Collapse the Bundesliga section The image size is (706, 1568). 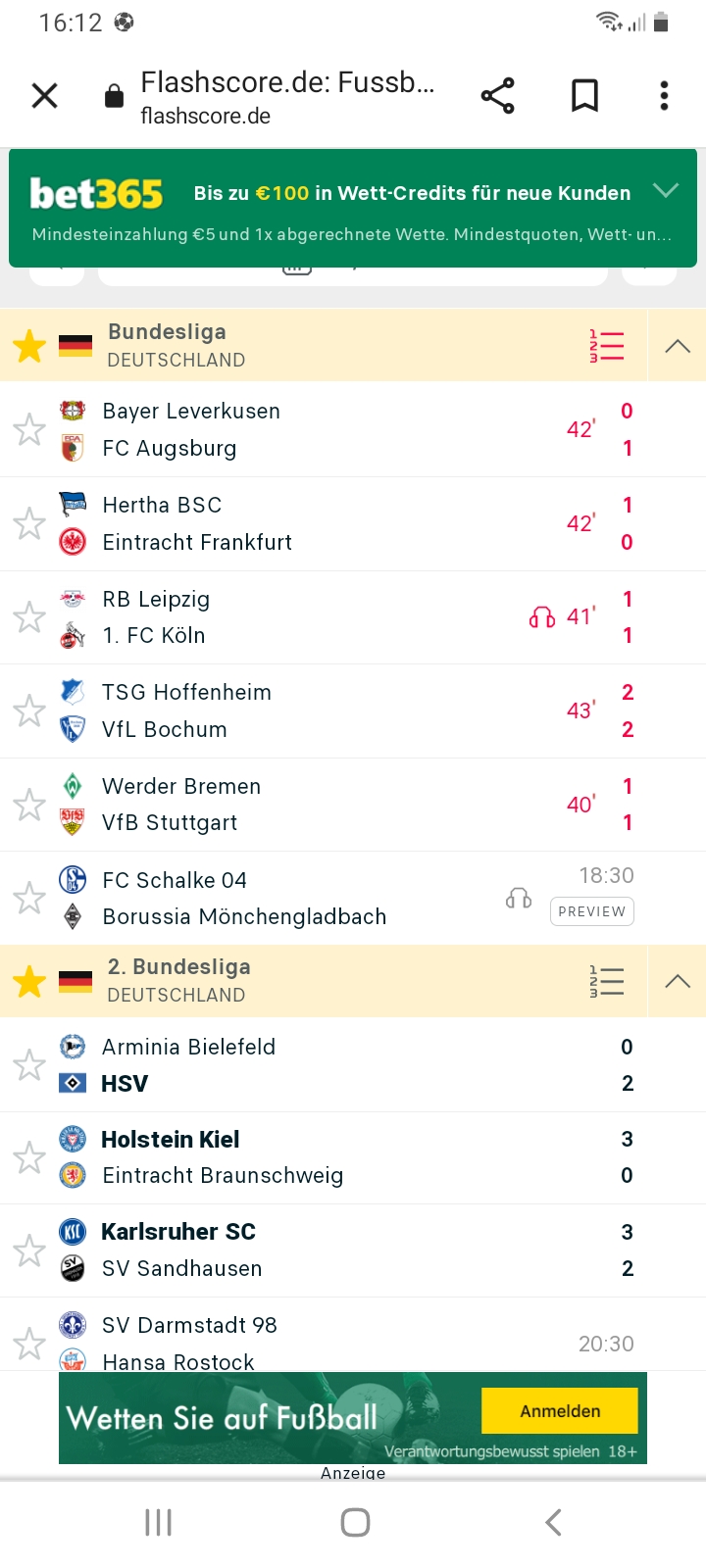click(x=678, y=346)
